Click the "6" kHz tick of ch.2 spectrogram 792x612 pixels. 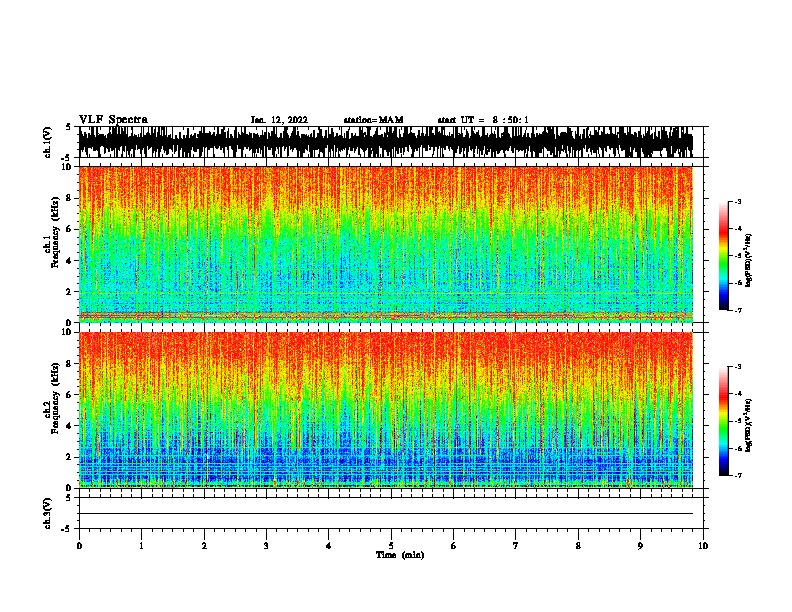[69, 395]
